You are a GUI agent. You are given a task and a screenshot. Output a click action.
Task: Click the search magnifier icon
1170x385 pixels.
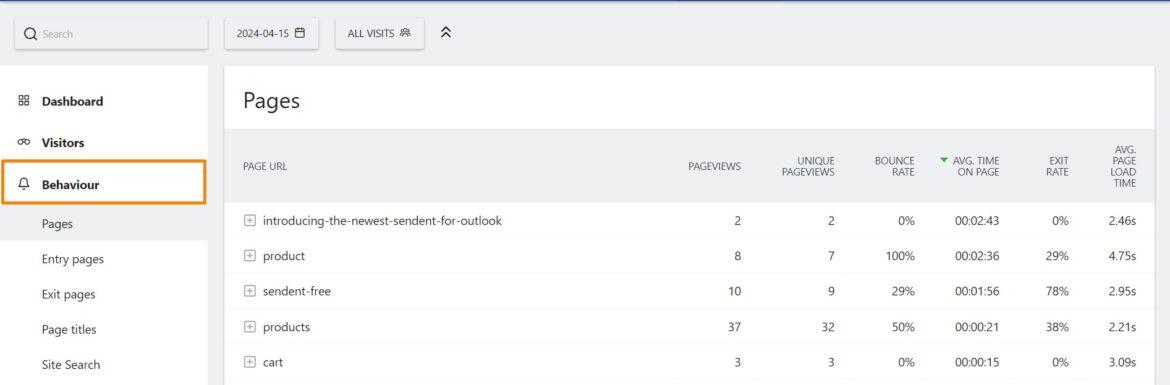[31, 34]
